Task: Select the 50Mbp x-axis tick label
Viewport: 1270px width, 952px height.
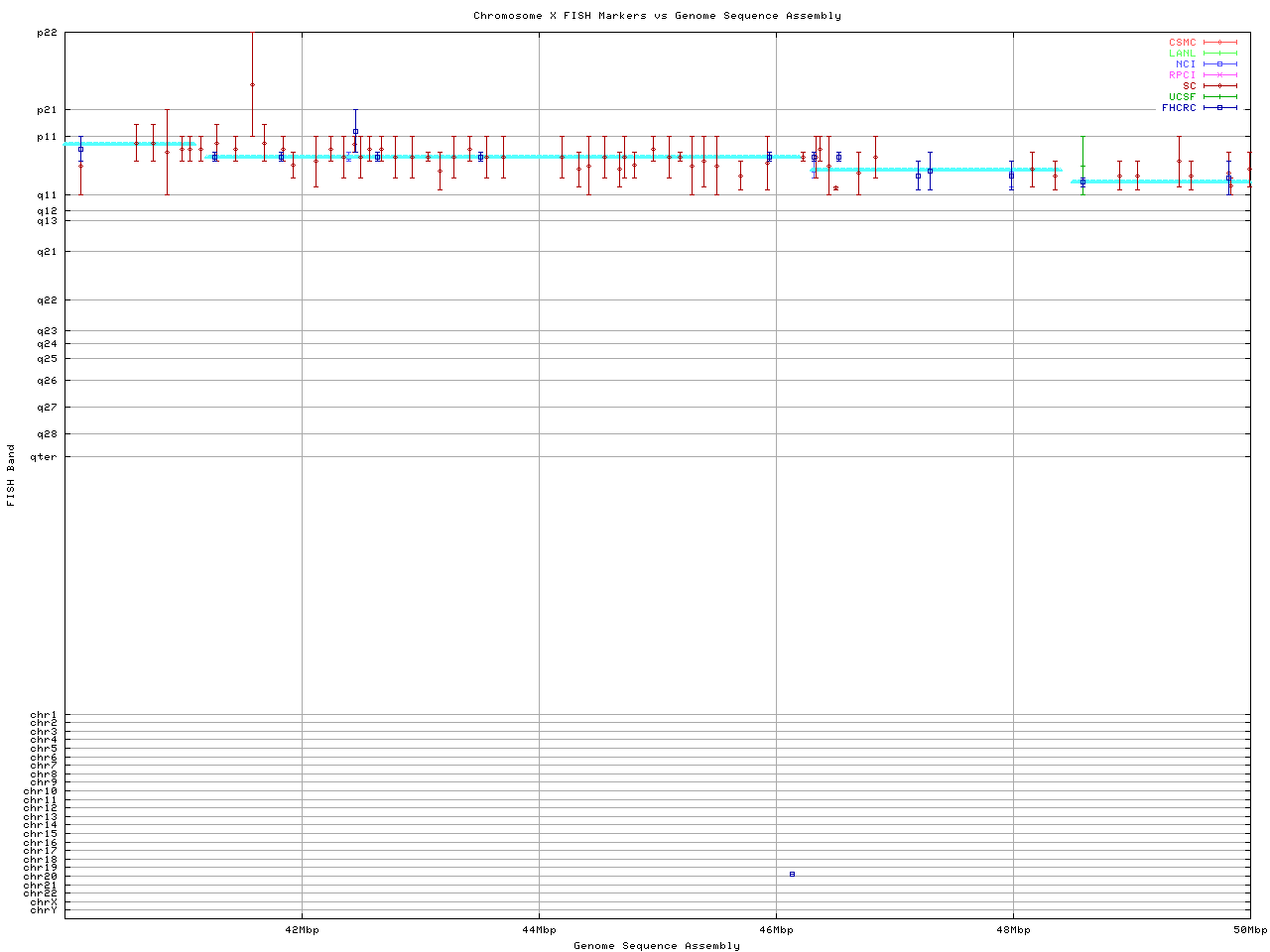Action: pos(1249,930)
